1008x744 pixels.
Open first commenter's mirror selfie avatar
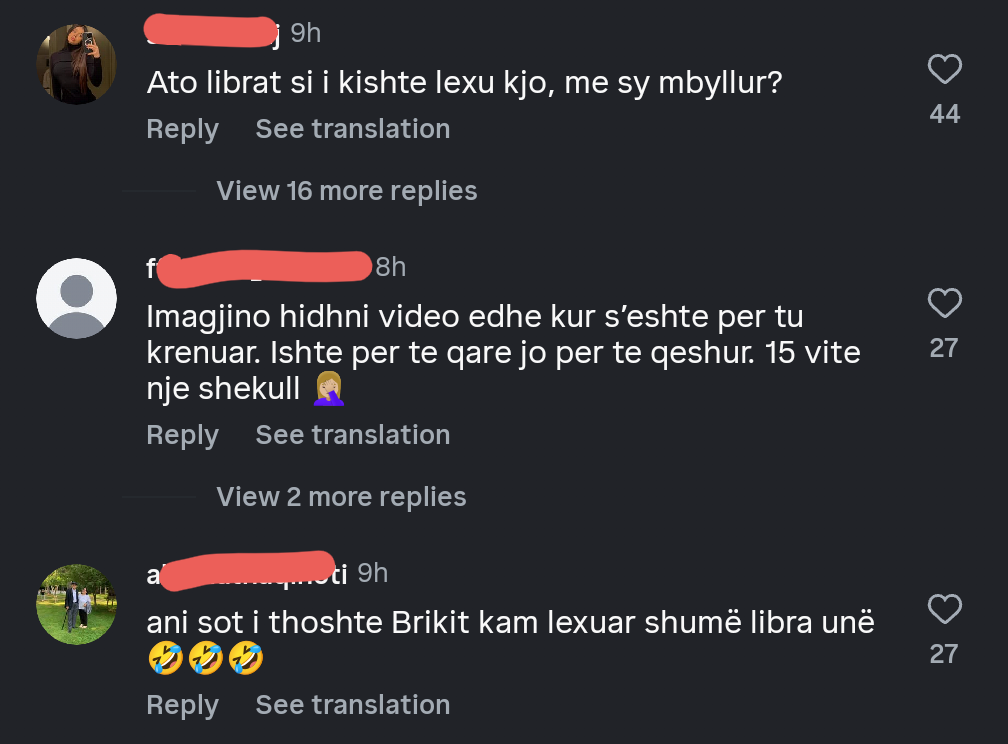[x=76, y=65]
